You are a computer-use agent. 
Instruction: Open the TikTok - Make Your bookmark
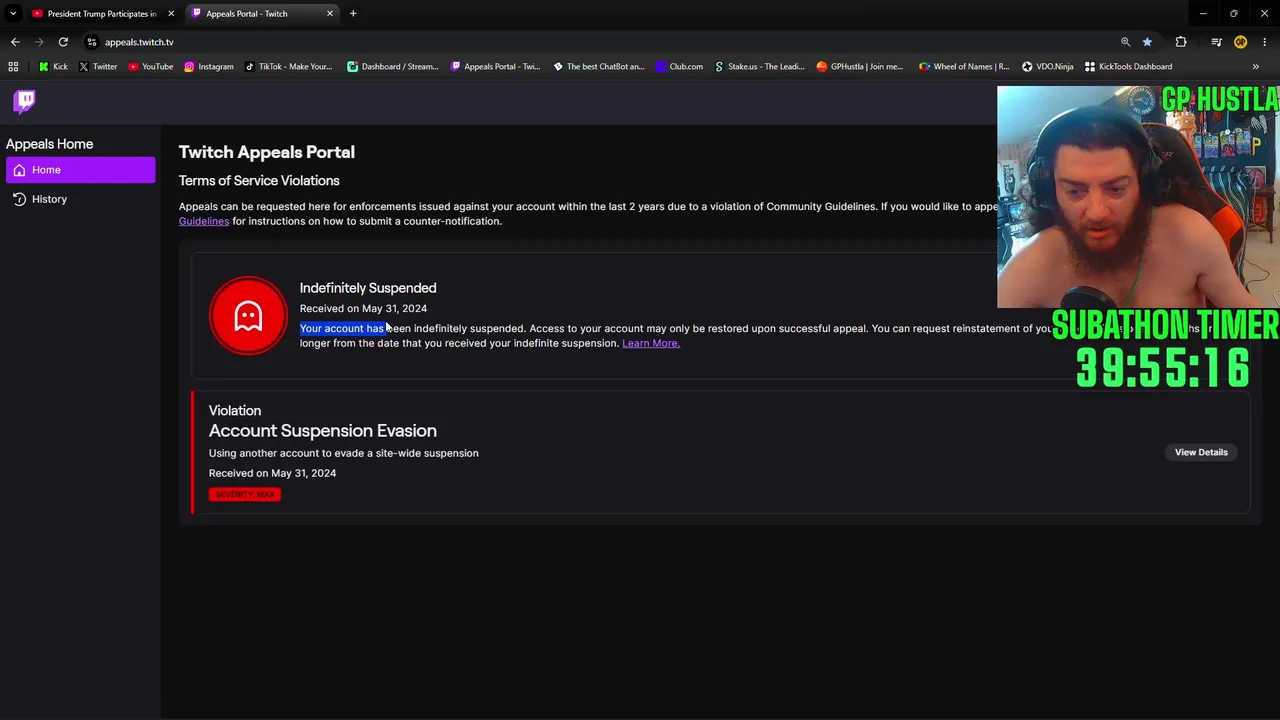[288, 66]
